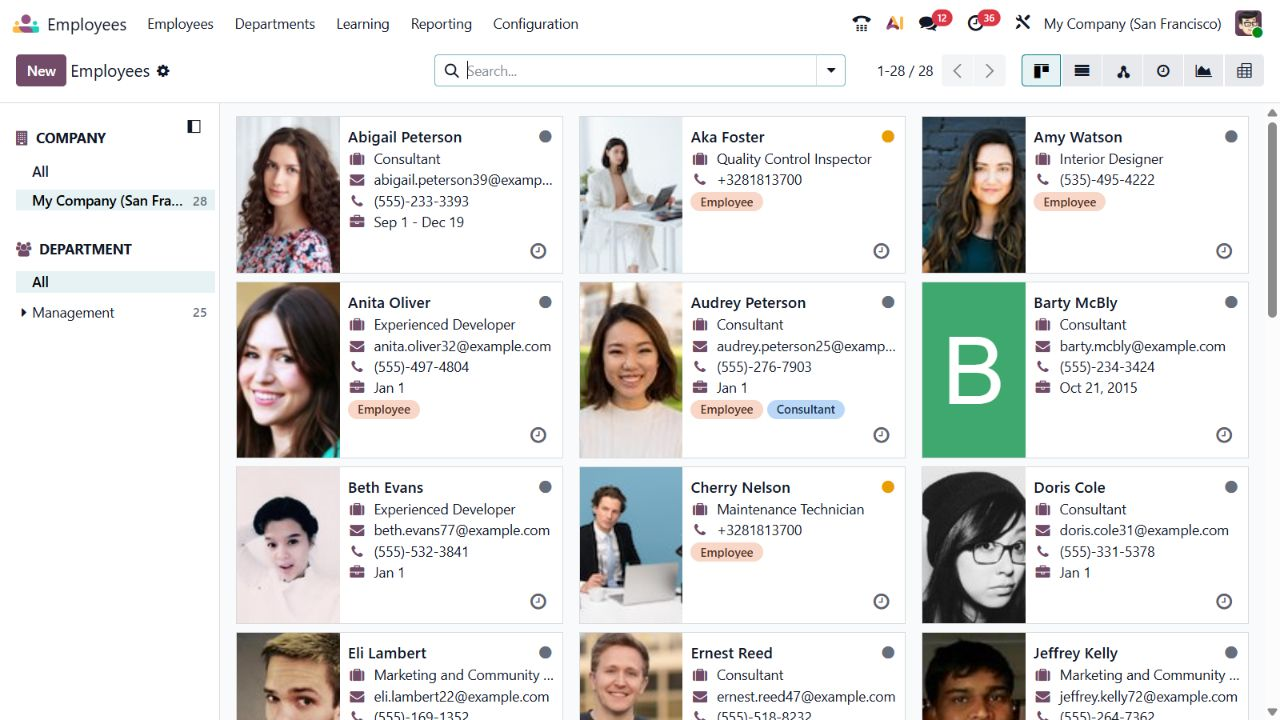The image size is (1280, 720).
Task: Open the Departments menu
Action: [275, 24]
